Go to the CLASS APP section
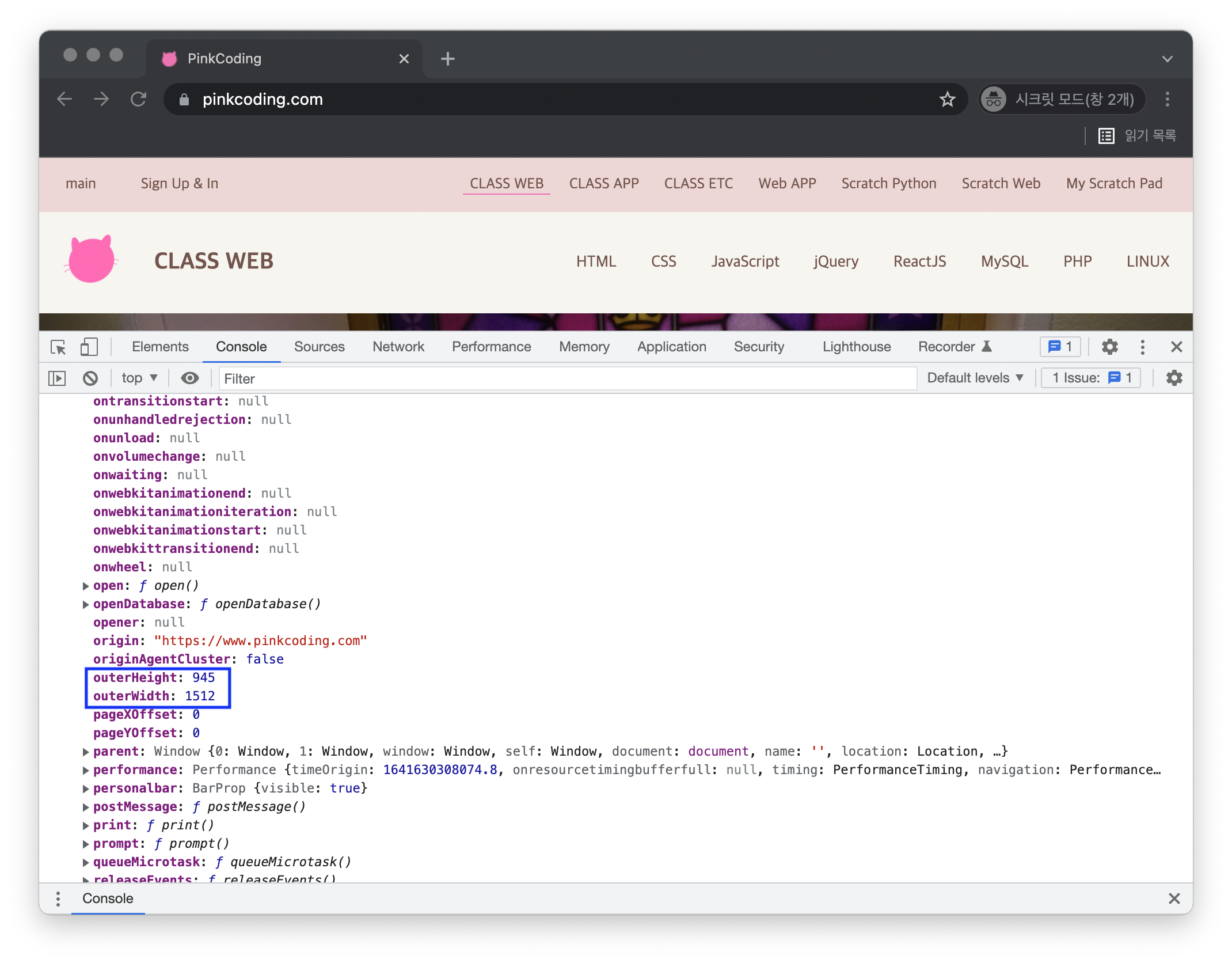 (604, 184)
